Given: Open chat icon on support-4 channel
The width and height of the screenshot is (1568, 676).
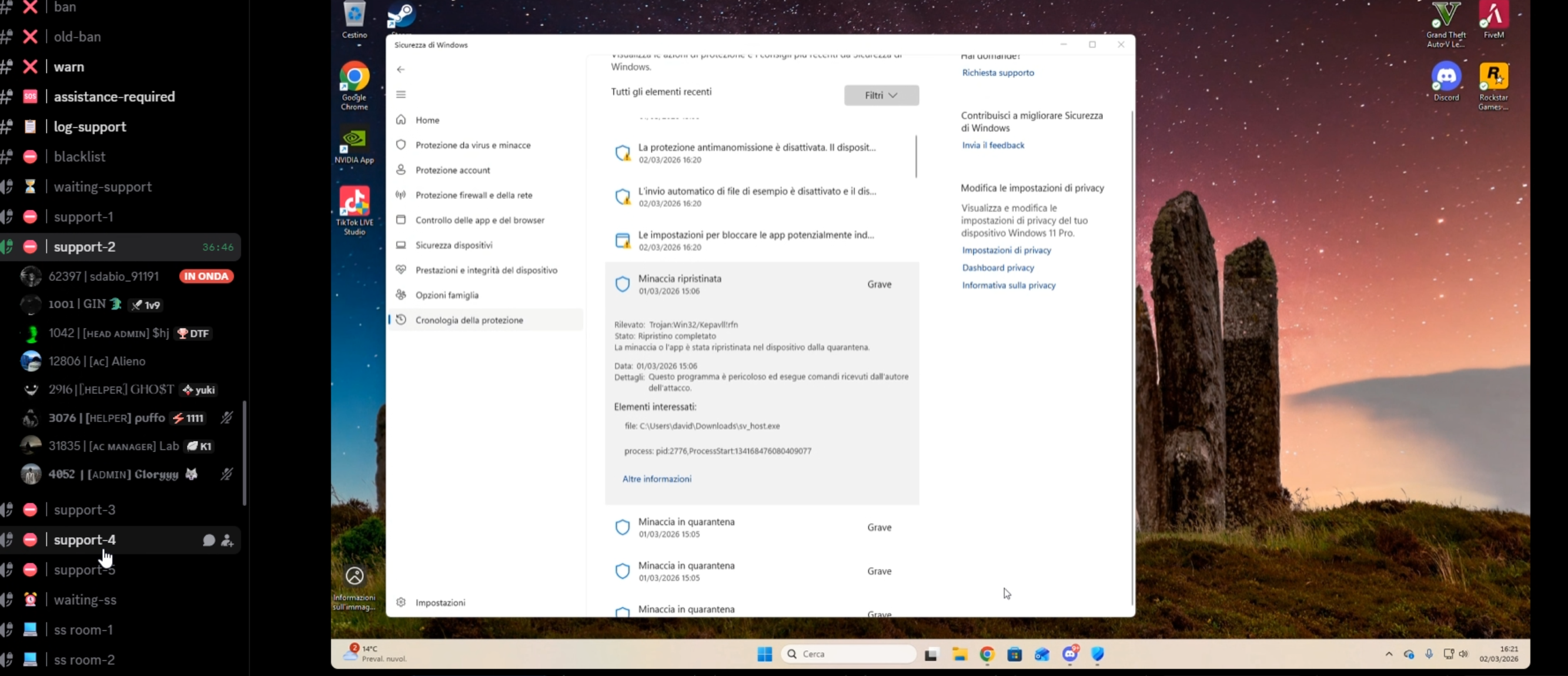Looking at the screenshot, I should [x=208, y=540].
